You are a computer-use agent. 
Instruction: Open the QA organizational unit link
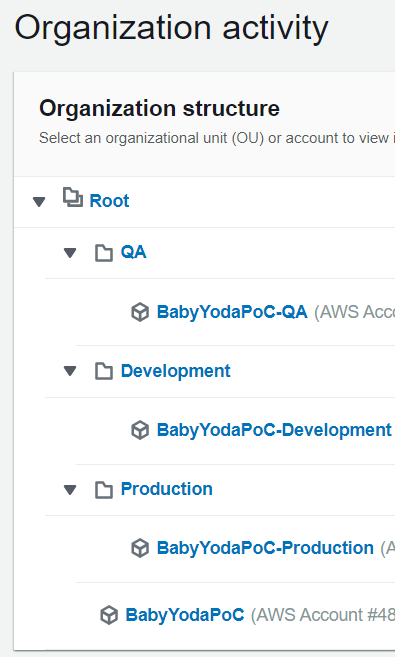click(x=134, y=252)
